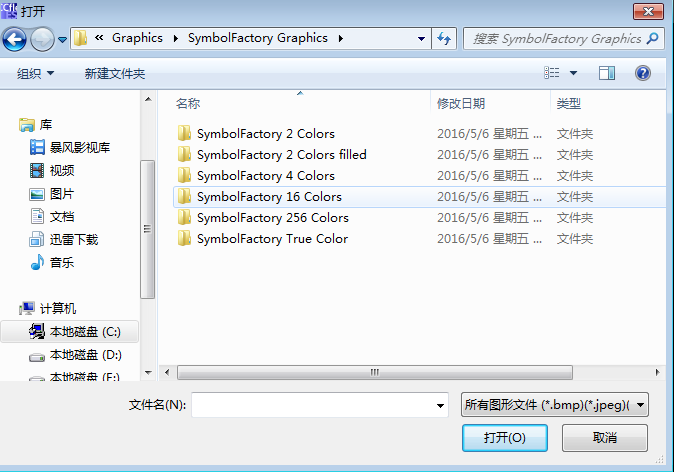Open 暴风影视库 library in sidebar
Image resolution: width=674 pixels, height=472 pixels.
(80, 148)
